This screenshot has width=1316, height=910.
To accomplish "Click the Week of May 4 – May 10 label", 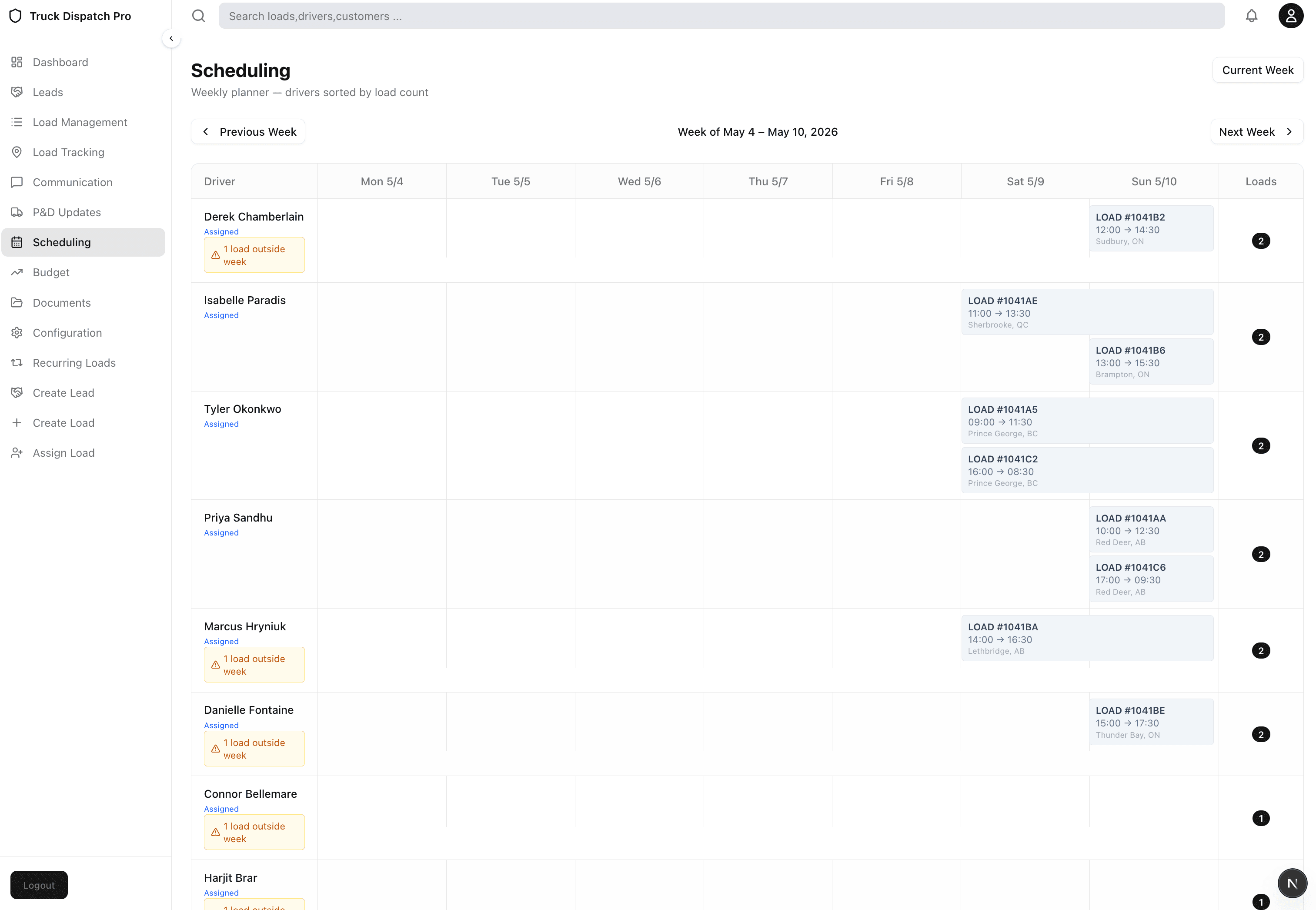I will (x=758, y=132).
